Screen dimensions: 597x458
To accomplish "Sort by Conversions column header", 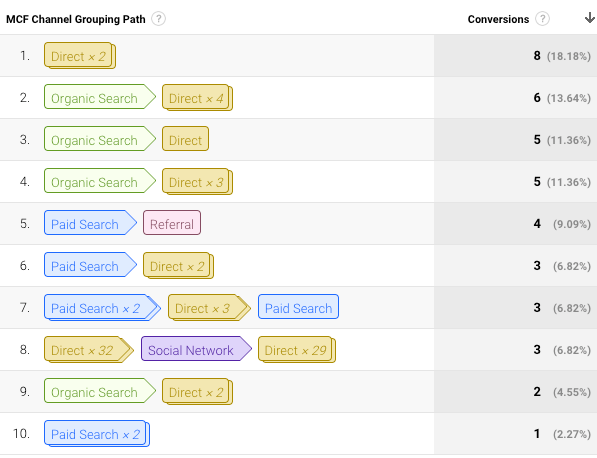I will point(498,19).
